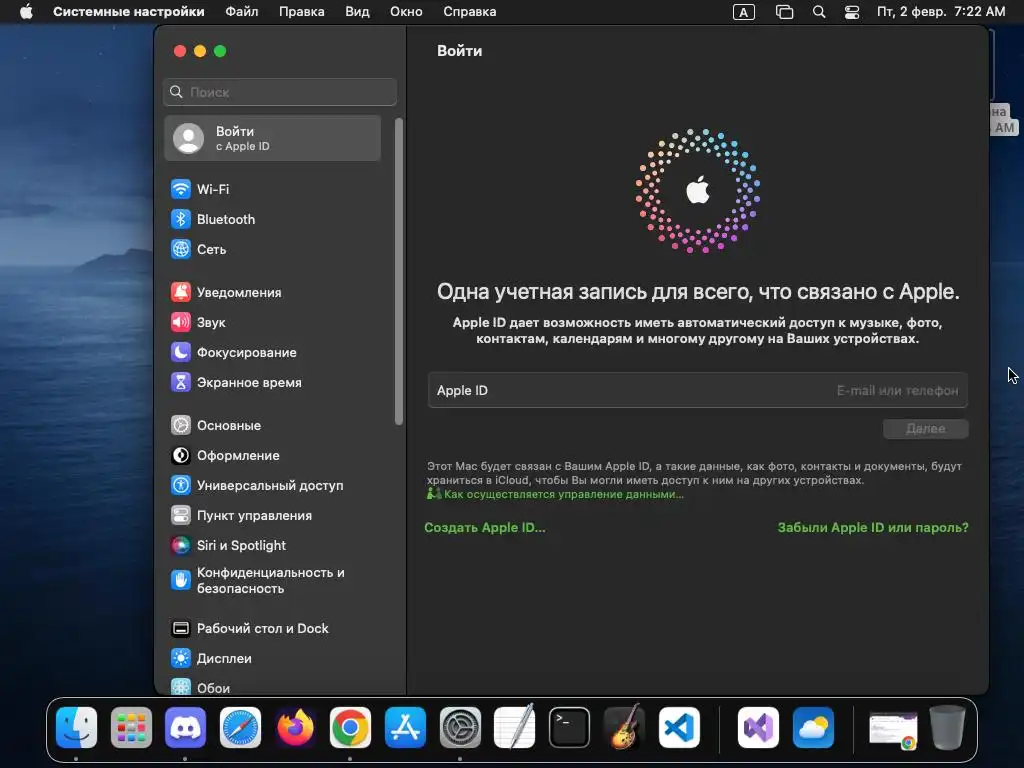This screenshot has width=1024, height=768.
Task: Open the Вид menu
Action: (357, 12)
